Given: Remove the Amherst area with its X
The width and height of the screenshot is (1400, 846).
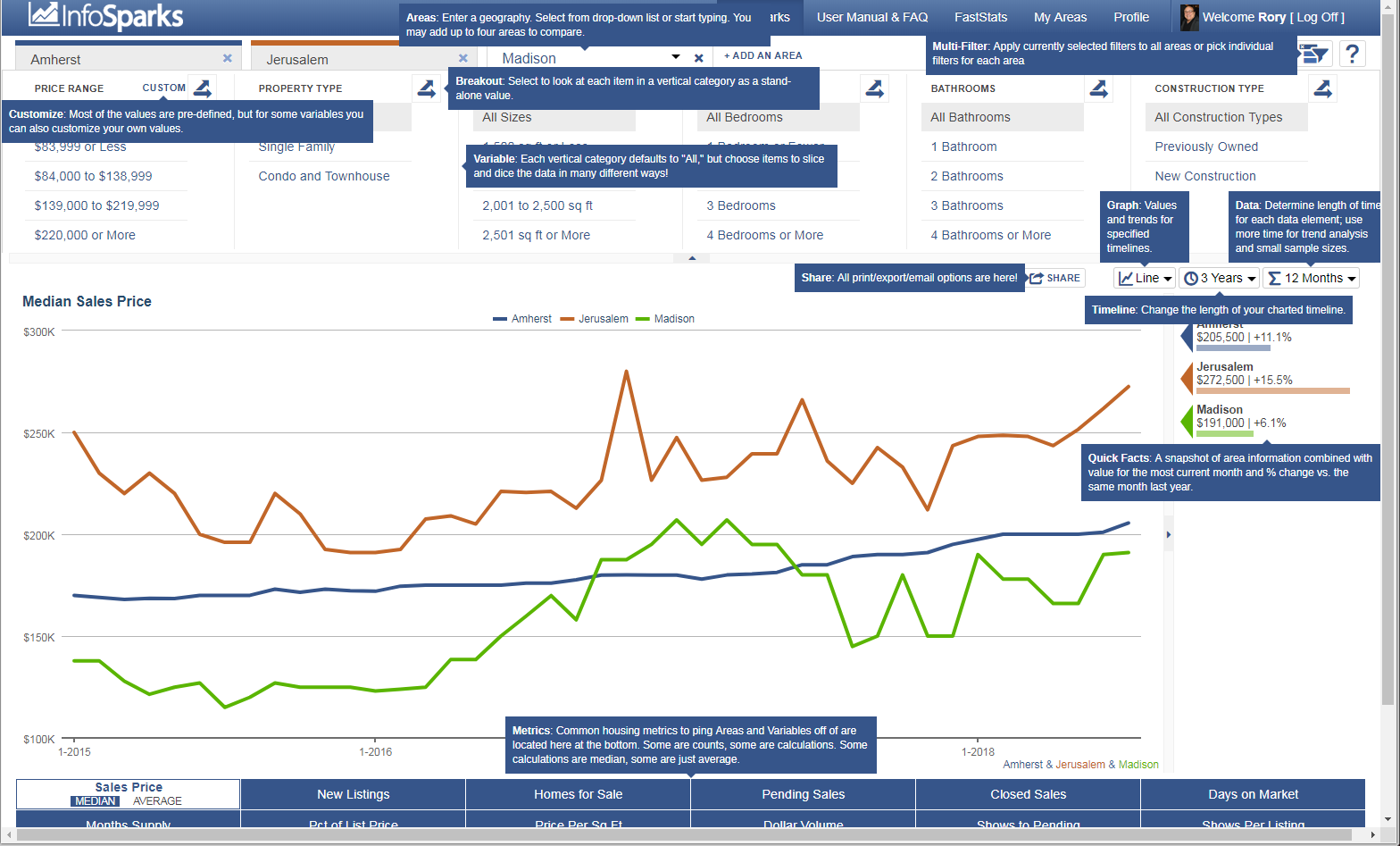Looking at the screenshot, I should [x=228, y=58].
